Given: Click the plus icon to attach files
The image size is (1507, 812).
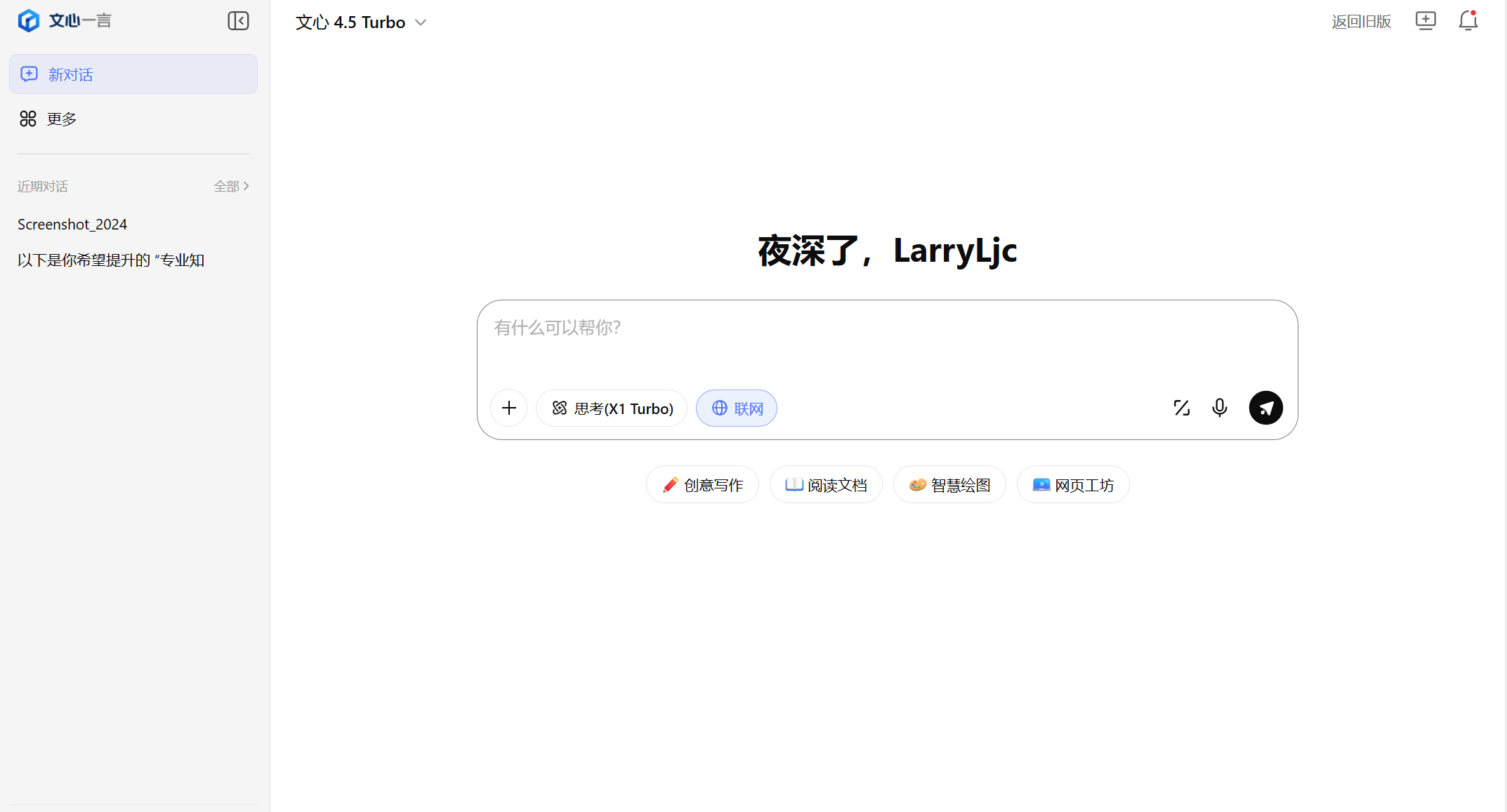Looking at the screenshot, I should coord(508,408).
